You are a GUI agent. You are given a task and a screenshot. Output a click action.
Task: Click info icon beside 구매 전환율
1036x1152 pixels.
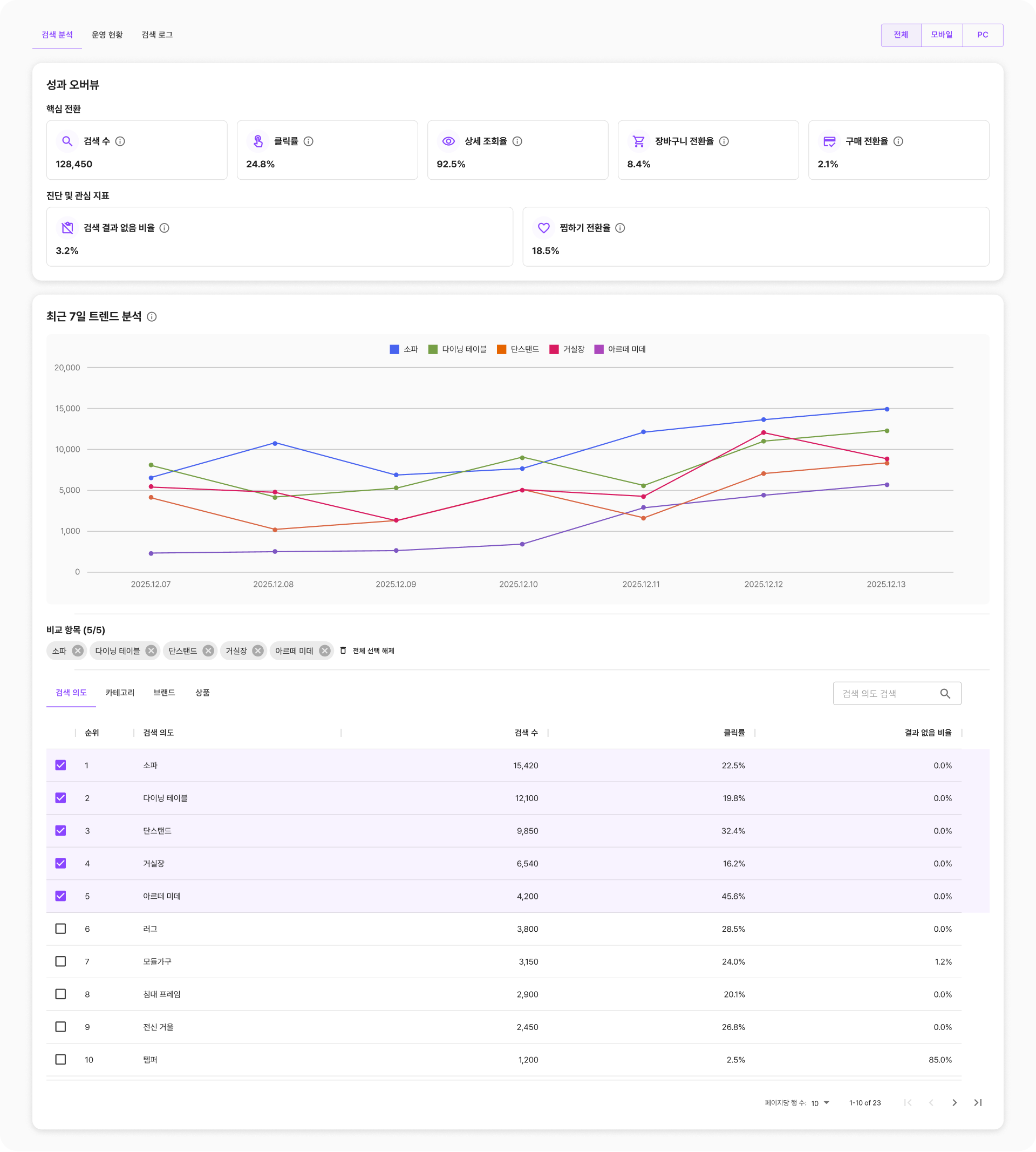coord(898,141)
